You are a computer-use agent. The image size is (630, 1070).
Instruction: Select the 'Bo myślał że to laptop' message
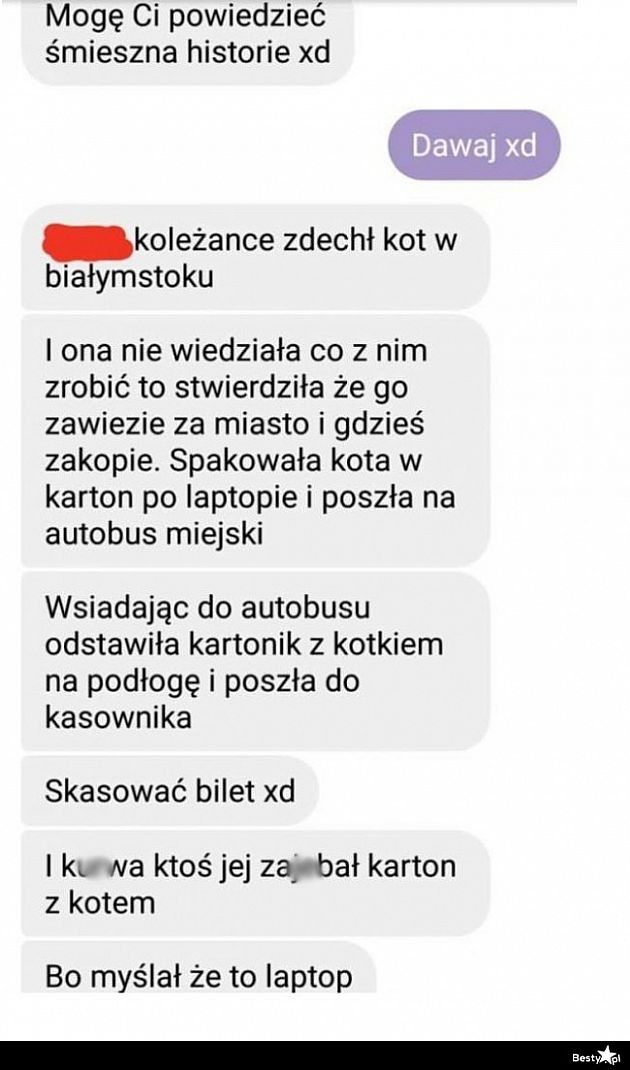pos(199,970)
